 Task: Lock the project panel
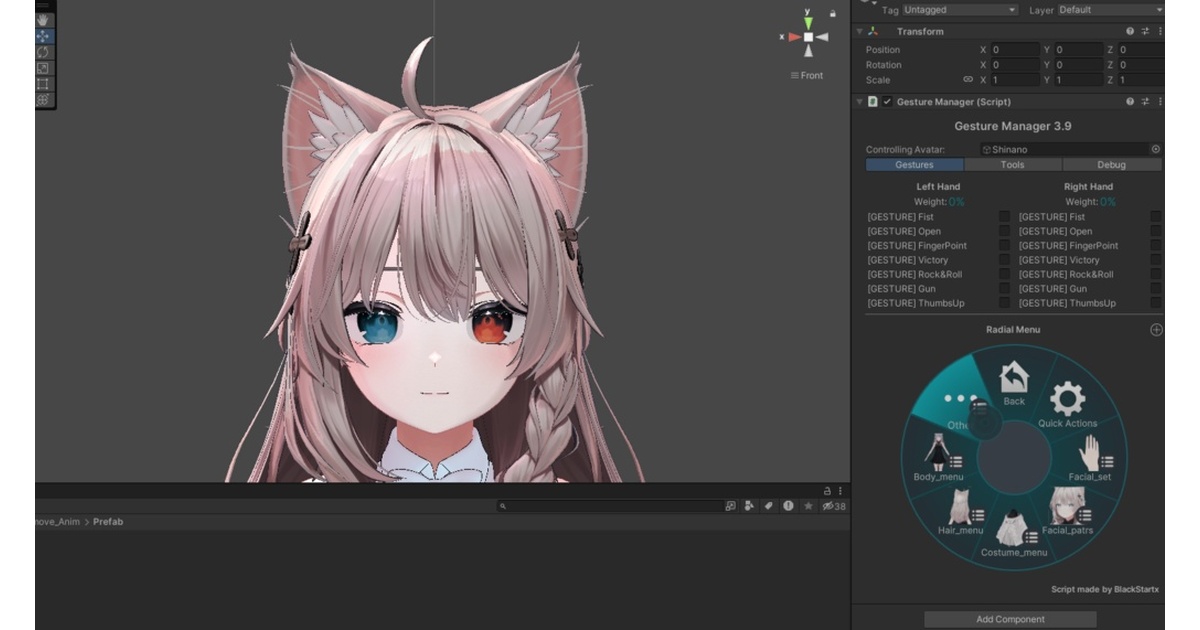click(x=827, y=491)
